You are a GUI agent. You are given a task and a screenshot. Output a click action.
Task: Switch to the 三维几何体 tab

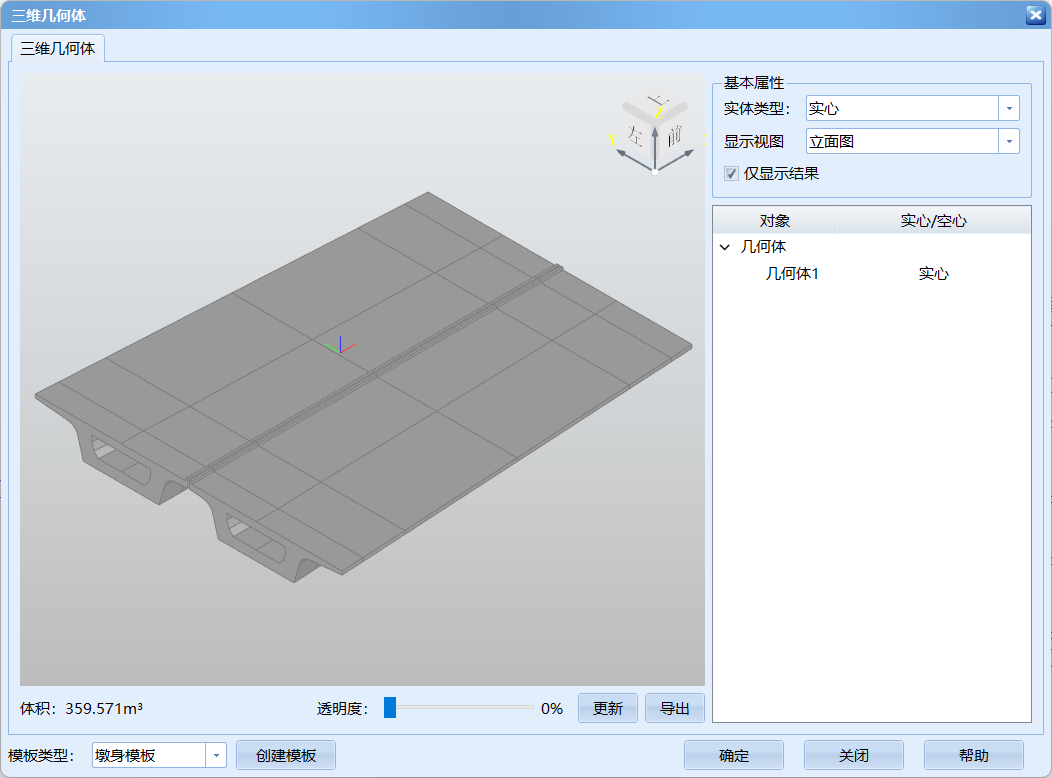click(57, 45)
